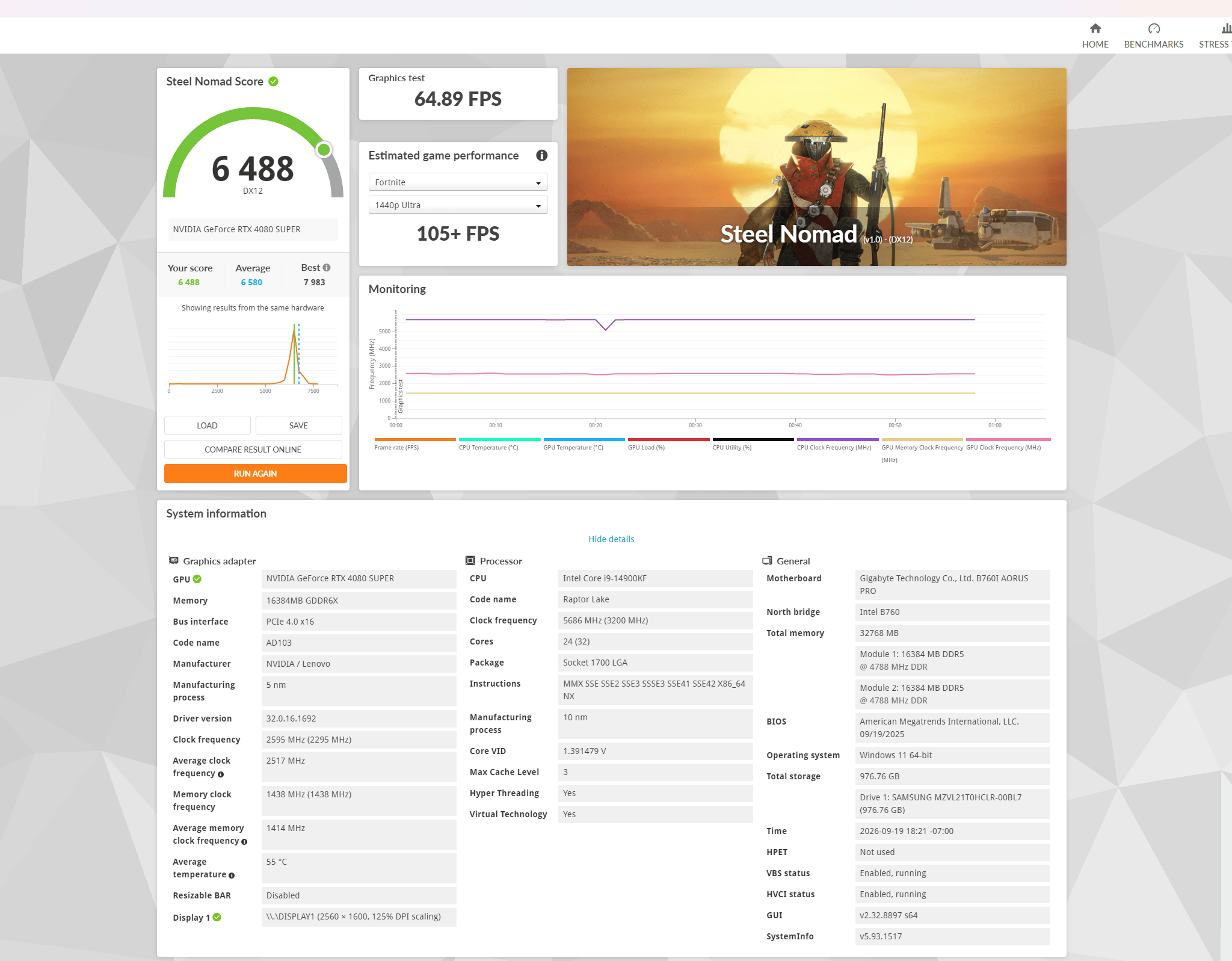This screenshot has height=961, width=1232.
Task: Click the Average score value 6 580
Action: tap(251, 282)
